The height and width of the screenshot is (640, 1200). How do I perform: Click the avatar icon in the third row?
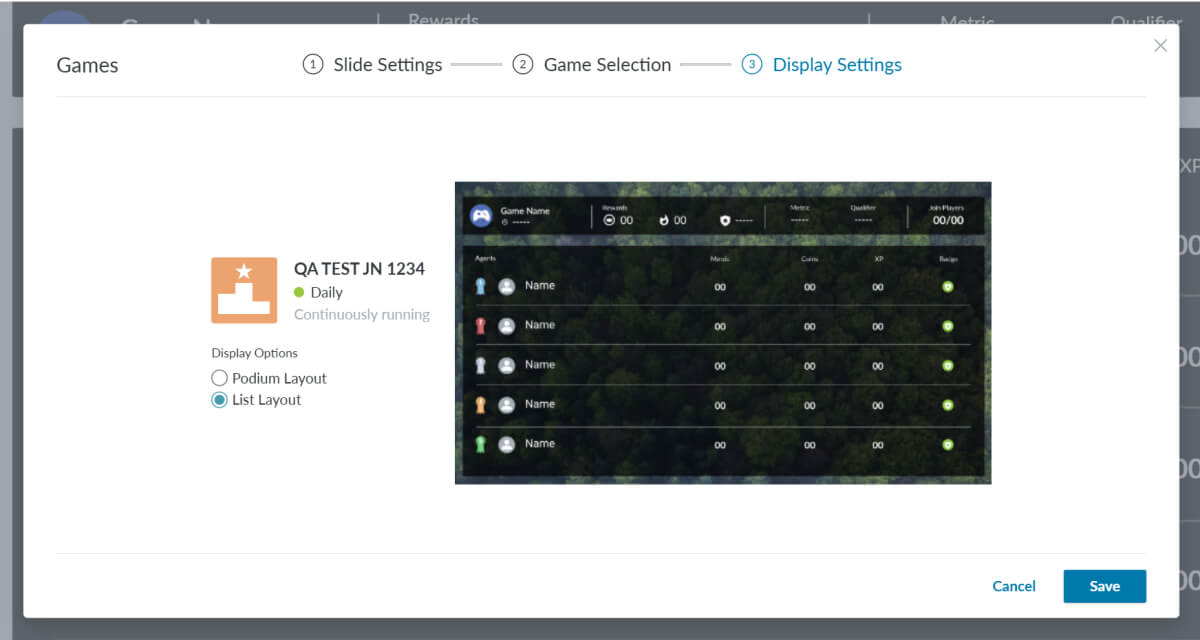point(507,365)
